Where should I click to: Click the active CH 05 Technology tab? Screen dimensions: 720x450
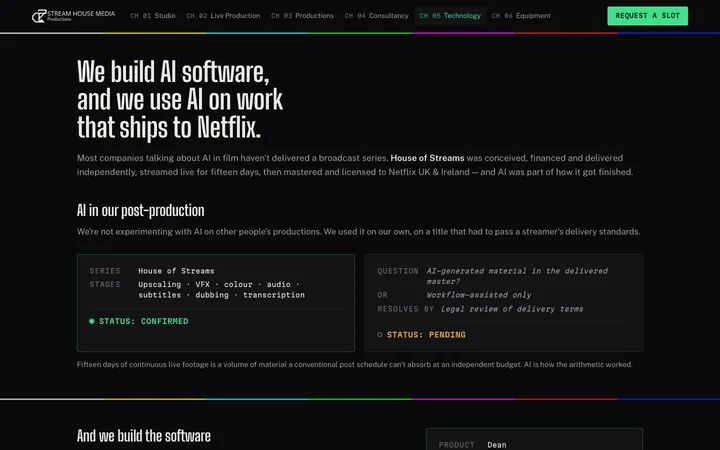450,16
